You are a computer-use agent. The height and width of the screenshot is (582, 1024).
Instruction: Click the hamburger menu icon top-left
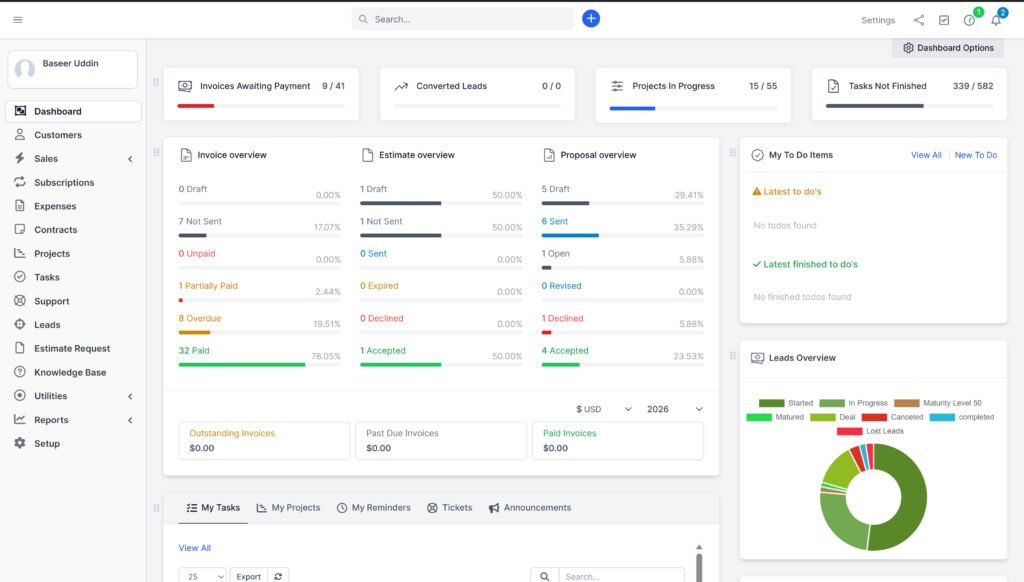pos(17,18)
